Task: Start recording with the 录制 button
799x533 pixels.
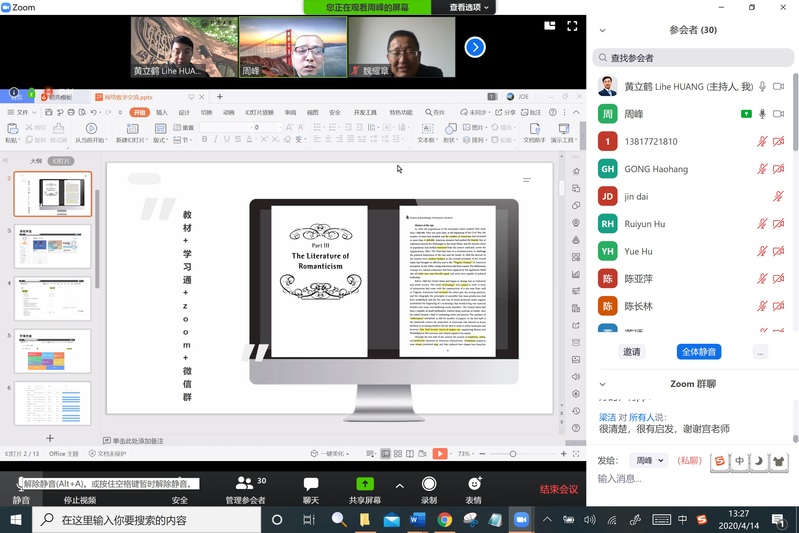Action: tap(428, 484)
